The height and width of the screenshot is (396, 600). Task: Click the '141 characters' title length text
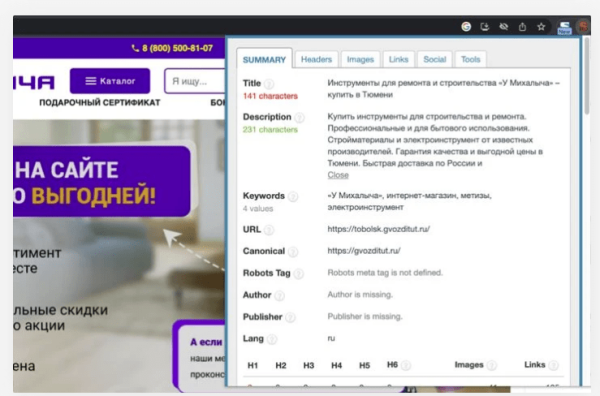pyautogui.click(x=270, y=96)
